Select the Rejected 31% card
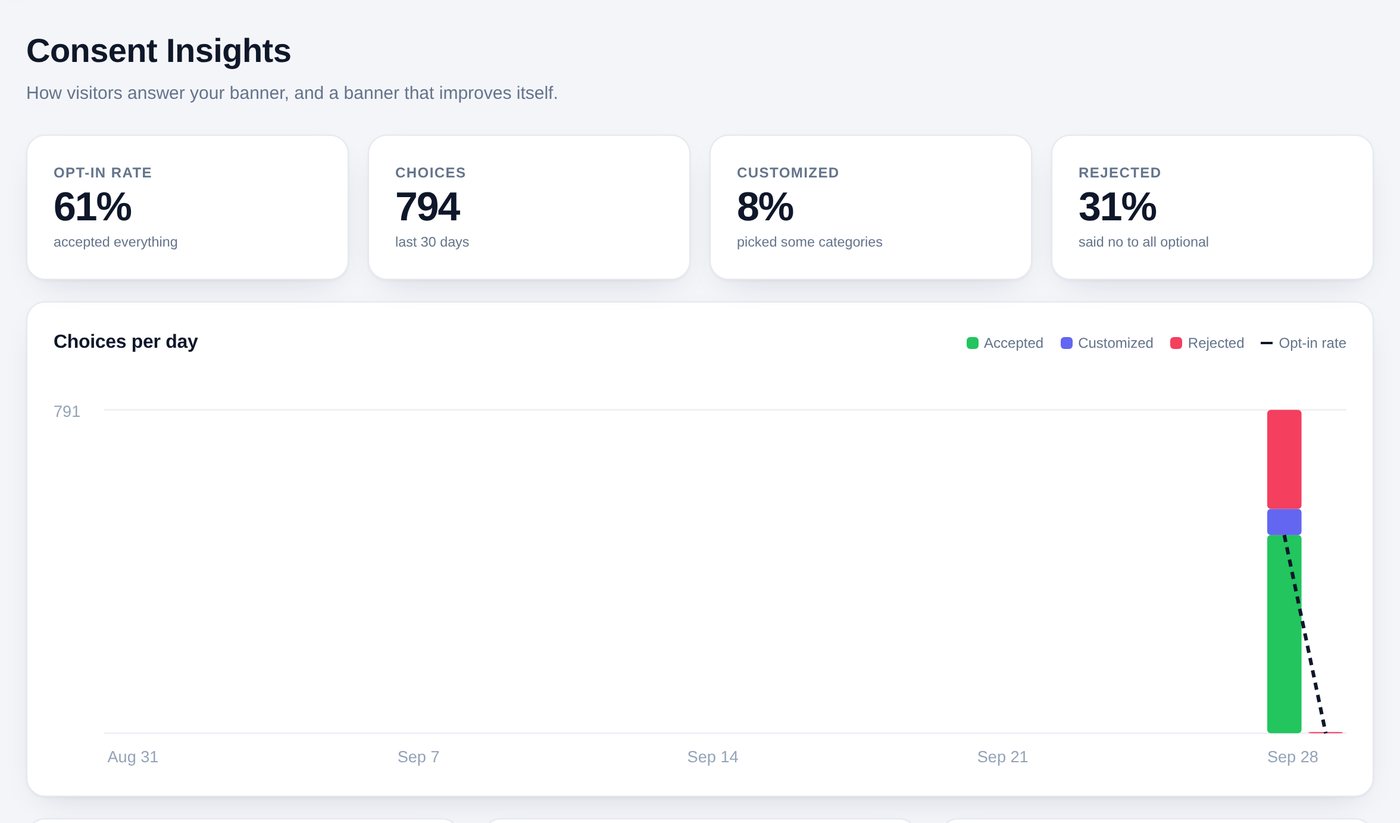The image size is (1400, 823). 1212,207
